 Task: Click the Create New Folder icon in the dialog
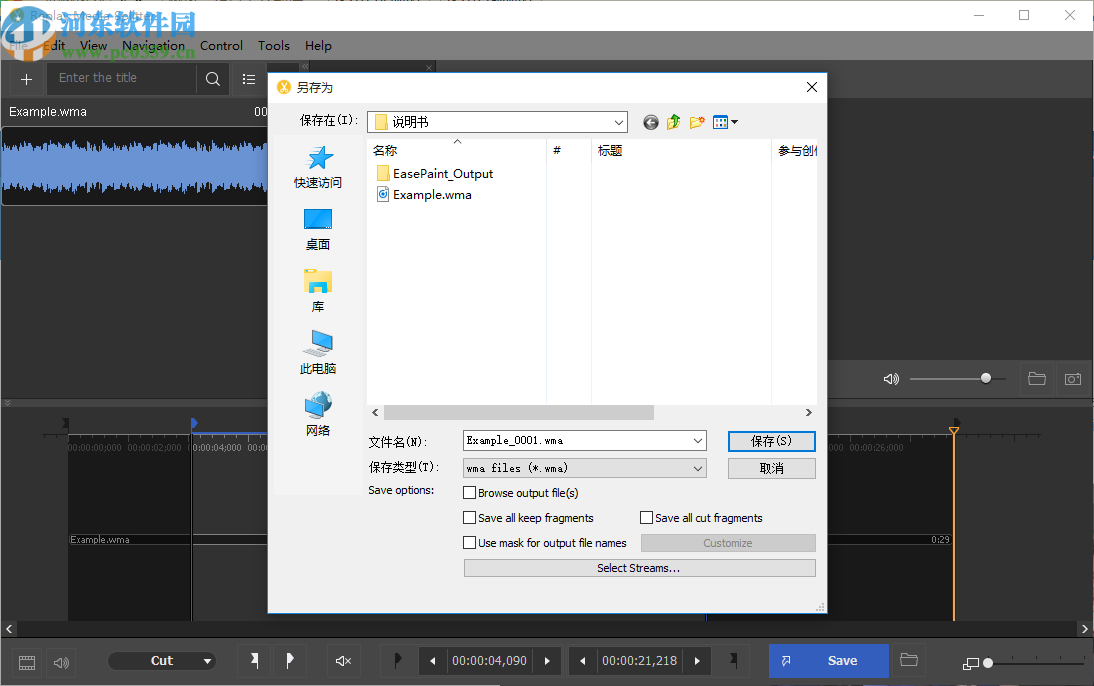point(697,122)
